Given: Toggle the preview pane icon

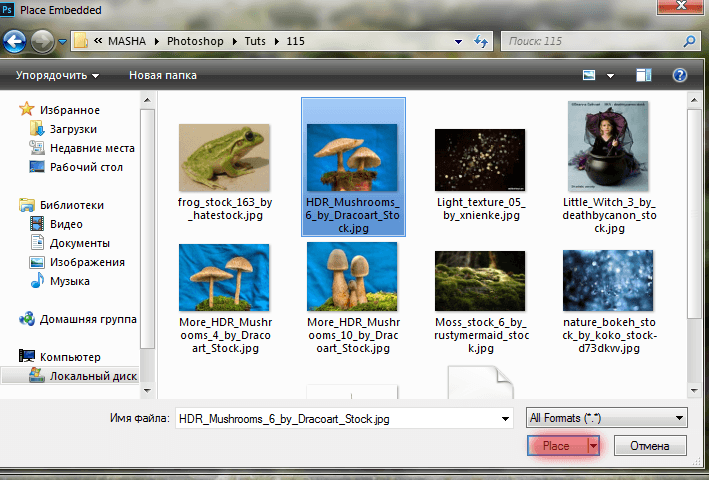Looking at the screenshot, I should [644, 75].
